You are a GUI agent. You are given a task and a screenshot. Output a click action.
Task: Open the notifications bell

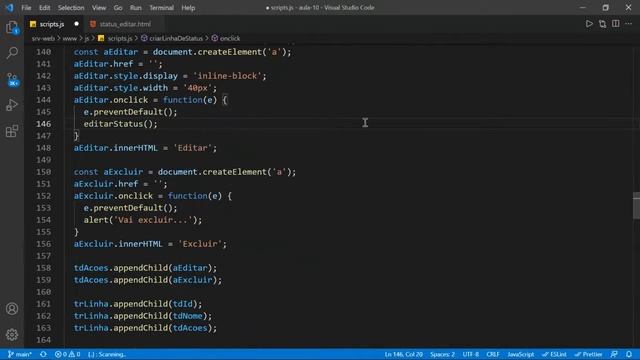[629, 354]
